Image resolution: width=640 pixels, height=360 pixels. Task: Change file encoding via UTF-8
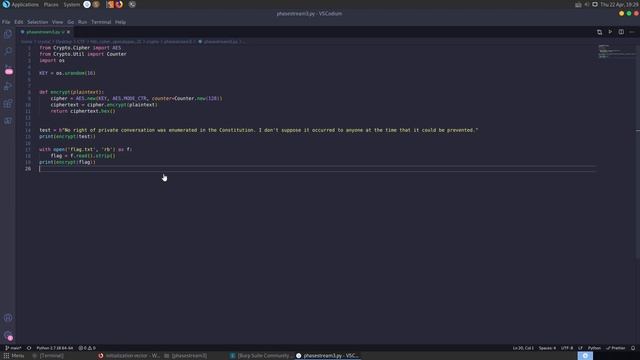point(567,348)
